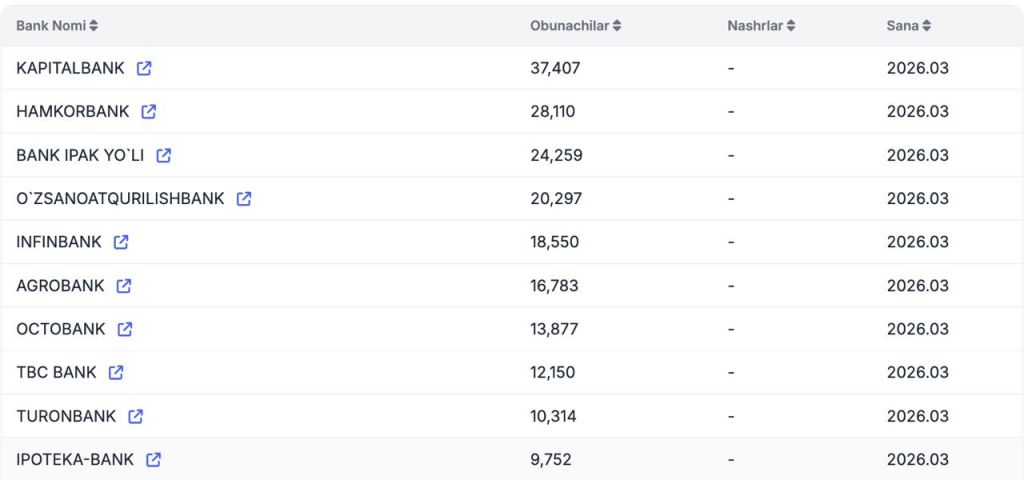
Task: Click the HAMKORBANK bank name
Action: click(x=73, y=112)
